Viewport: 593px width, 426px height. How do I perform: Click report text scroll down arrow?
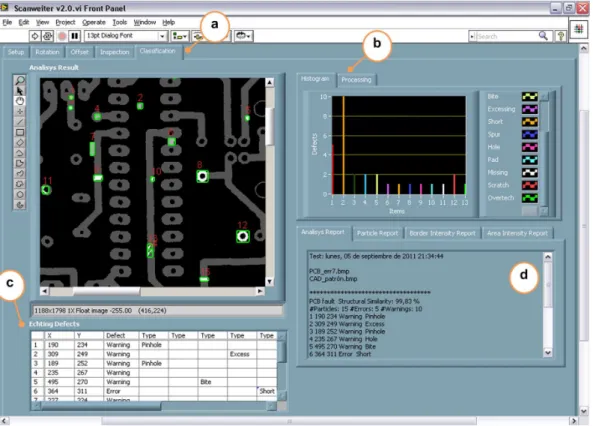coord(548,353)
